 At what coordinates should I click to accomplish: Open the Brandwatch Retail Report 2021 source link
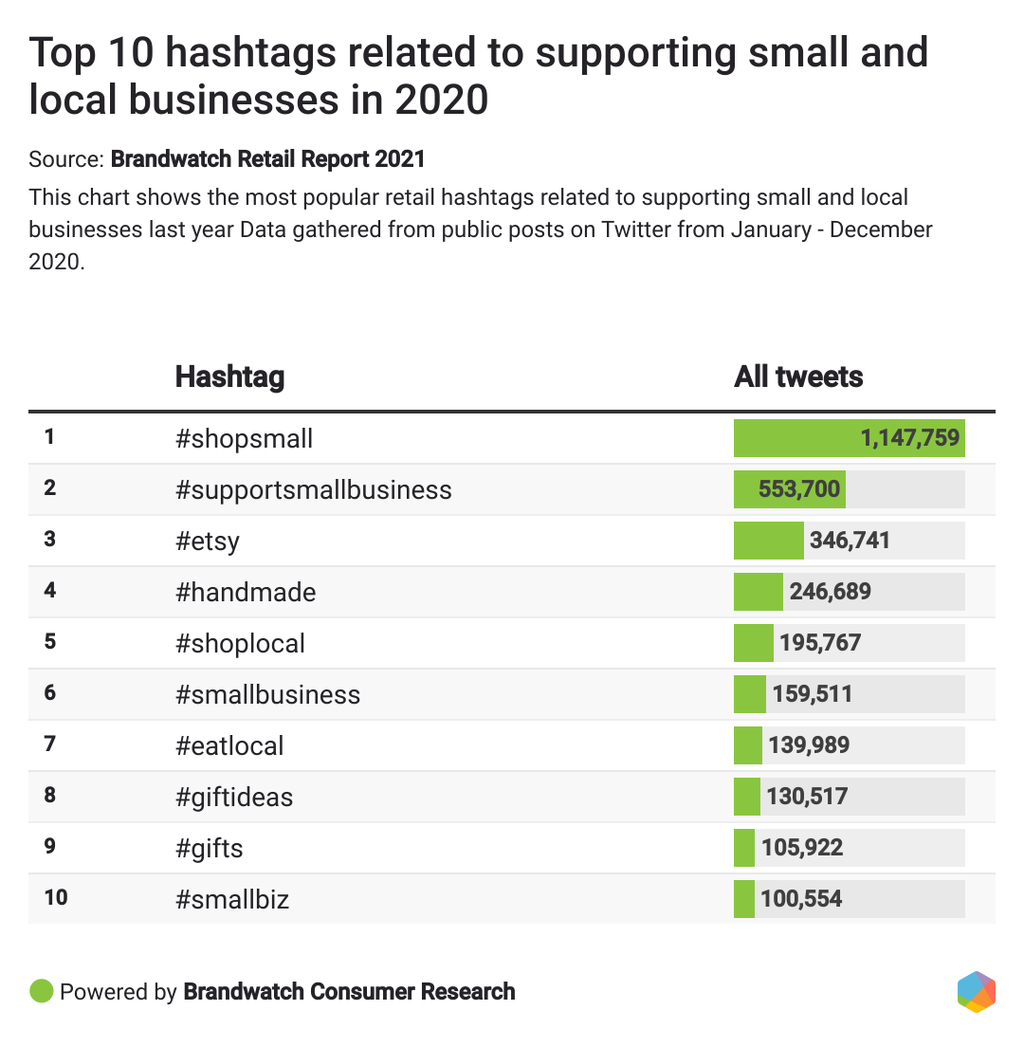click(267, 159)
